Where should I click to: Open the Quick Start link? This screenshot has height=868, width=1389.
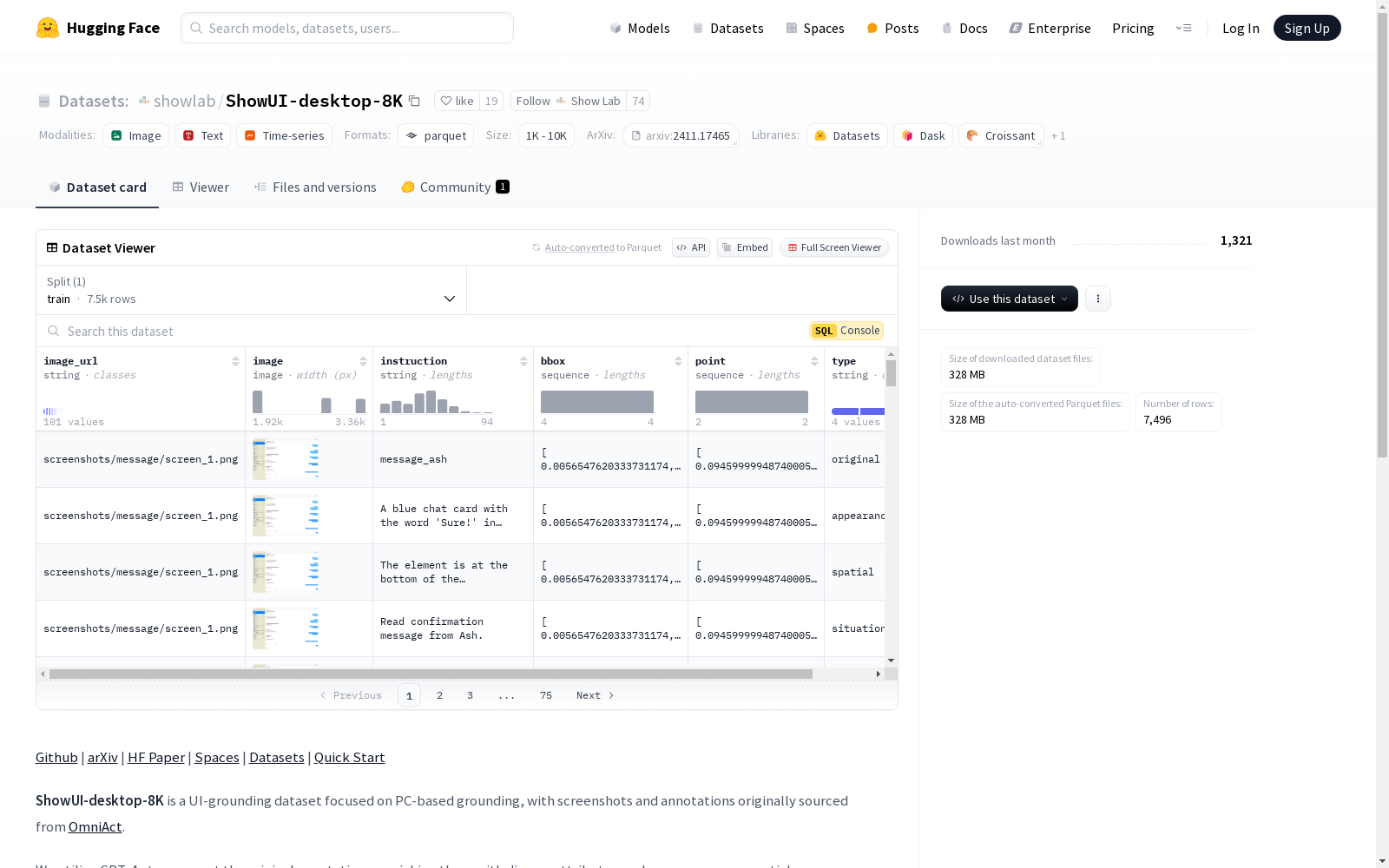pyautogui.click(x=350, y=757)
